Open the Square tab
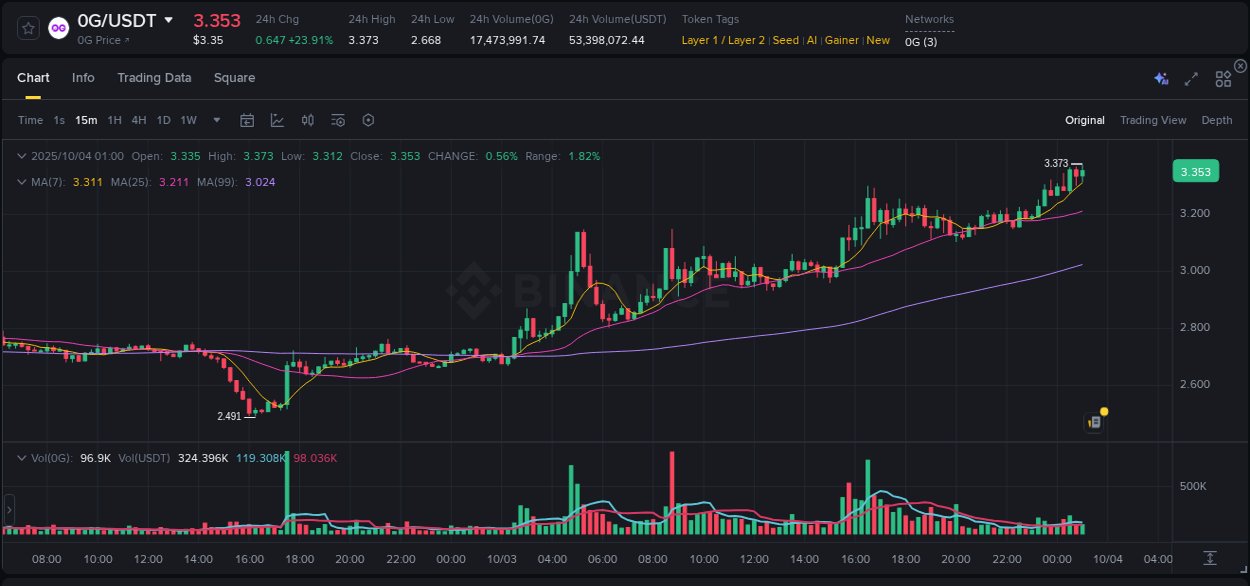The width and height of the screenshot is (1250, 586). [x=234, y=77]
